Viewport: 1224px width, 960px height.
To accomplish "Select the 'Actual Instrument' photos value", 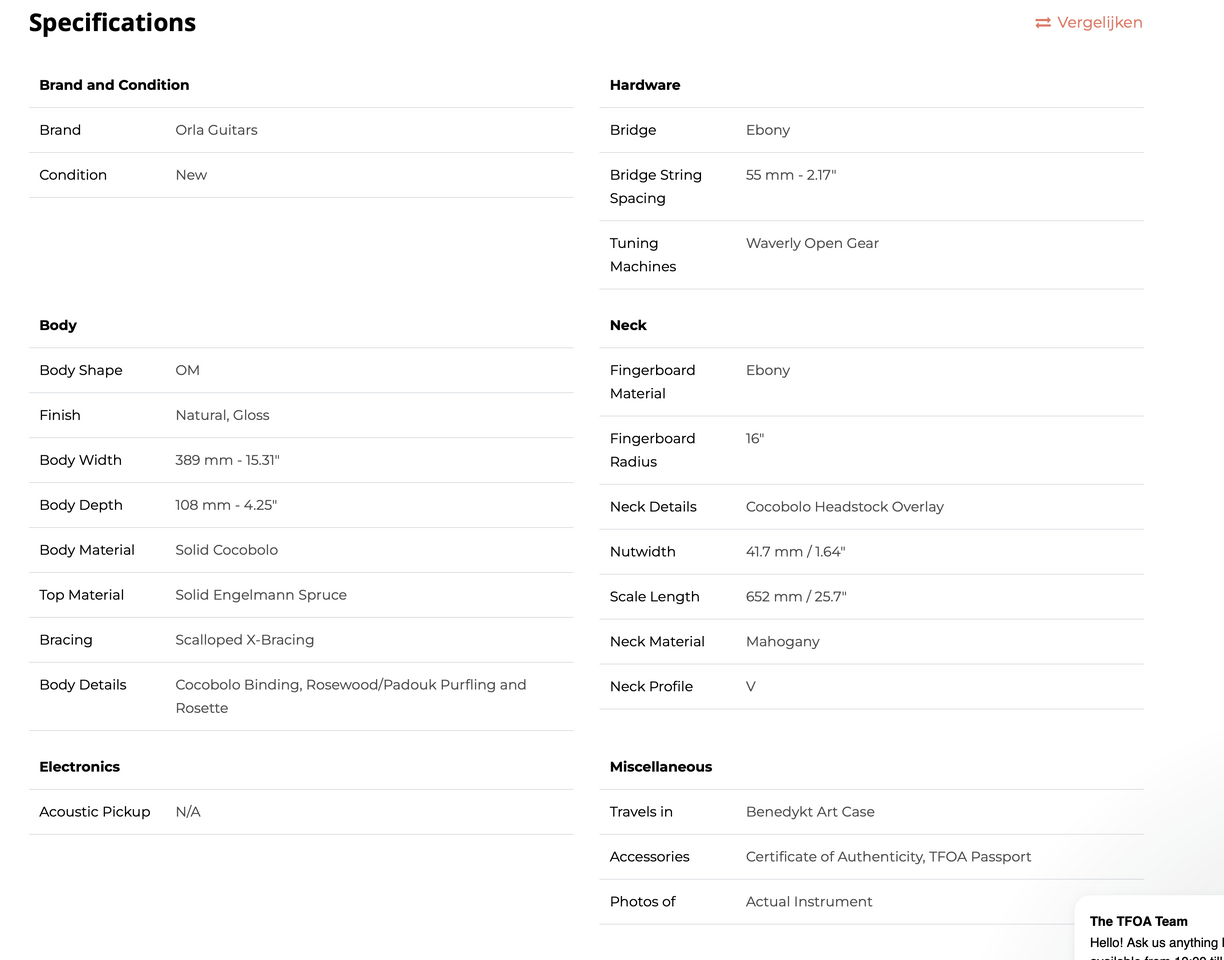I will pyautogui.click(x=809, y=902).
